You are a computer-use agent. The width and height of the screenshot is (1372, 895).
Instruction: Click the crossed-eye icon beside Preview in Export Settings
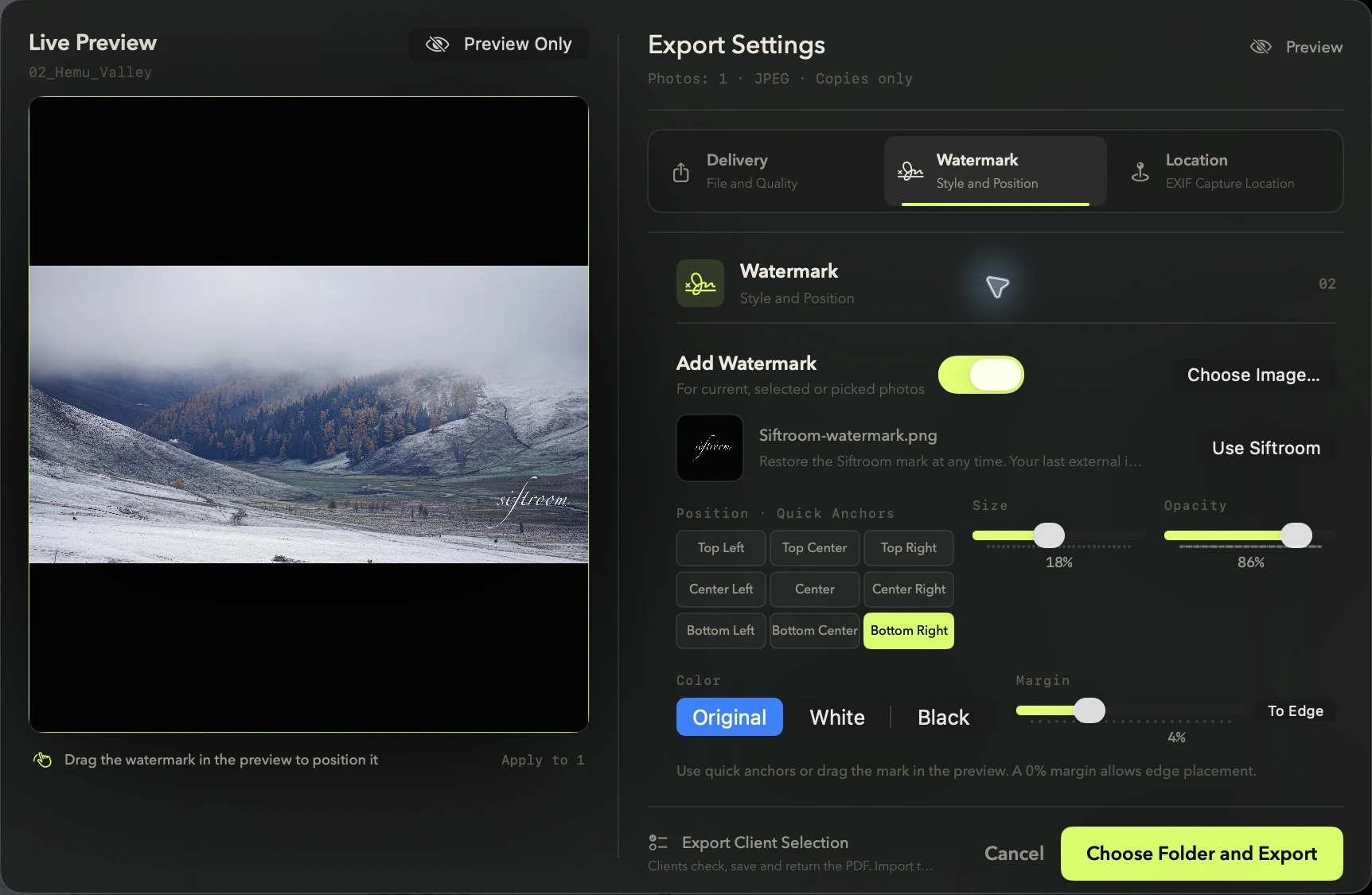coord(1261,47)
